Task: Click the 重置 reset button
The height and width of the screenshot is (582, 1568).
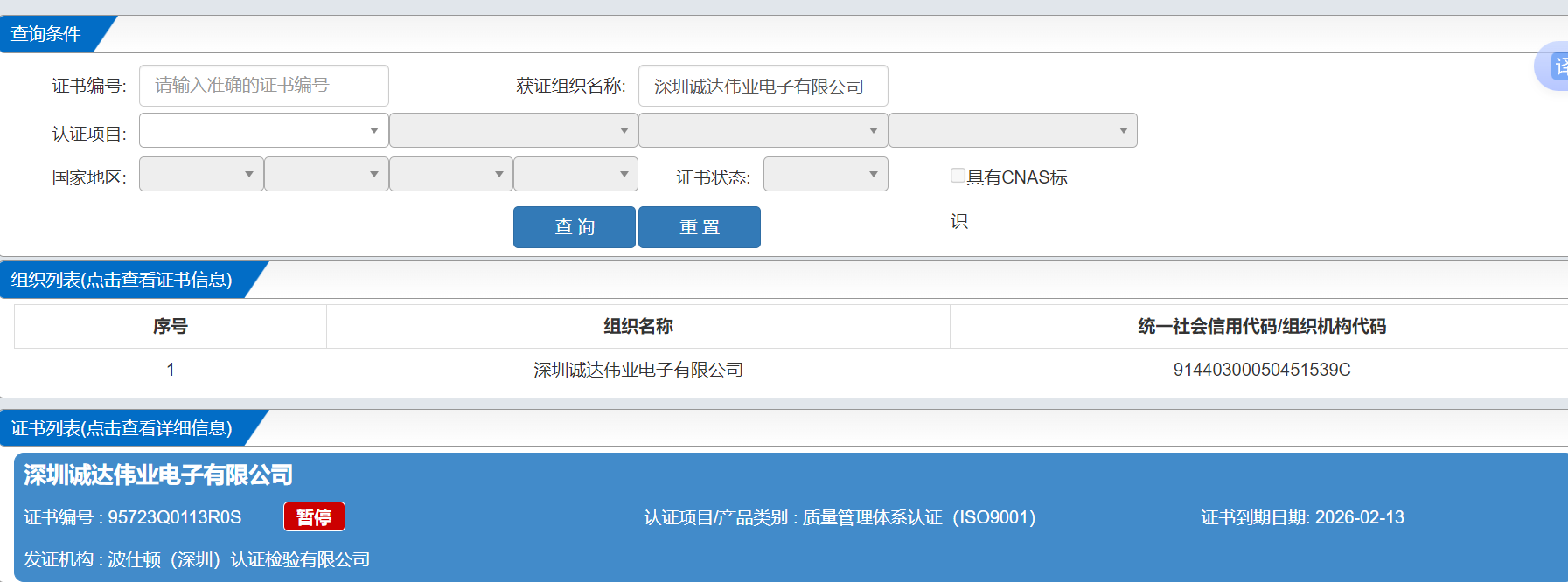Action: tap(700, 227)
